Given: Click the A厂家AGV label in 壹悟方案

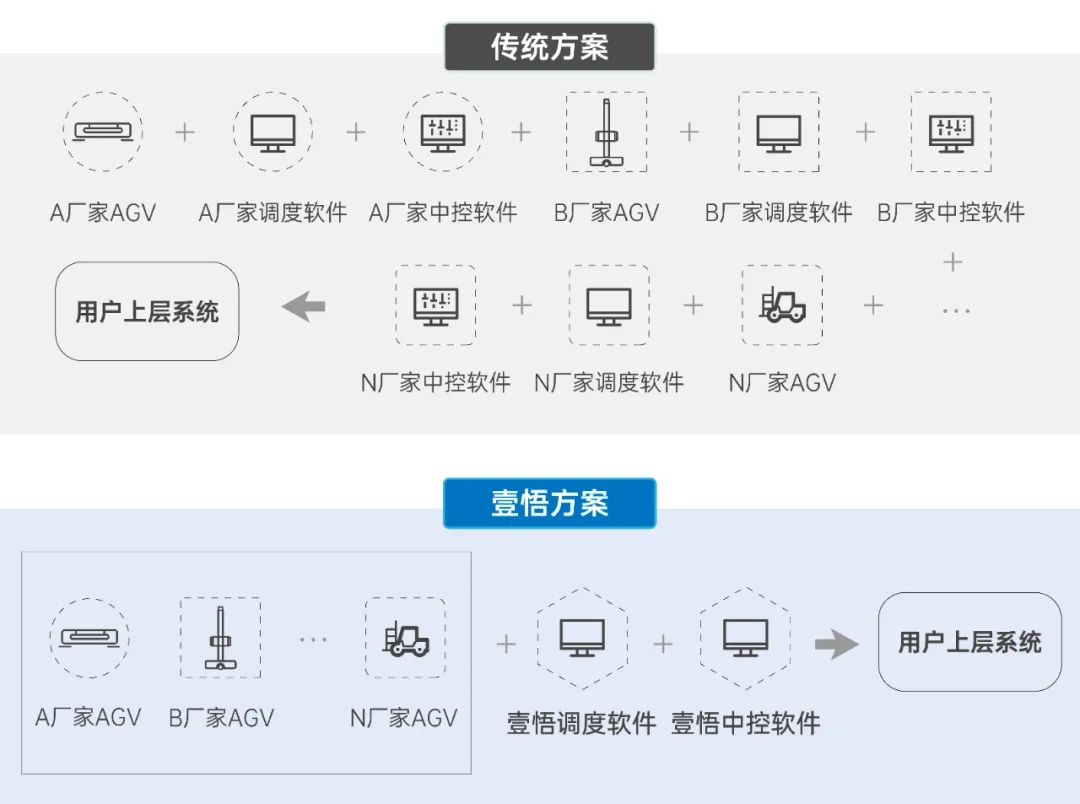Looking at the screenshot, I should coord(88,718).
